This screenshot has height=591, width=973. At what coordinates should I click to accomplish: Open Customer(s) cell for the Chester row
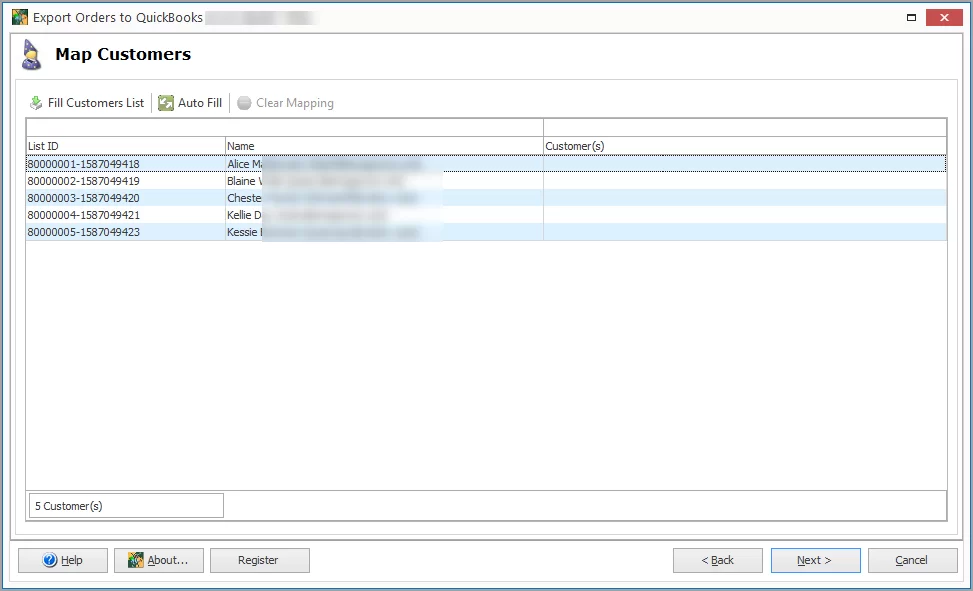744,198
